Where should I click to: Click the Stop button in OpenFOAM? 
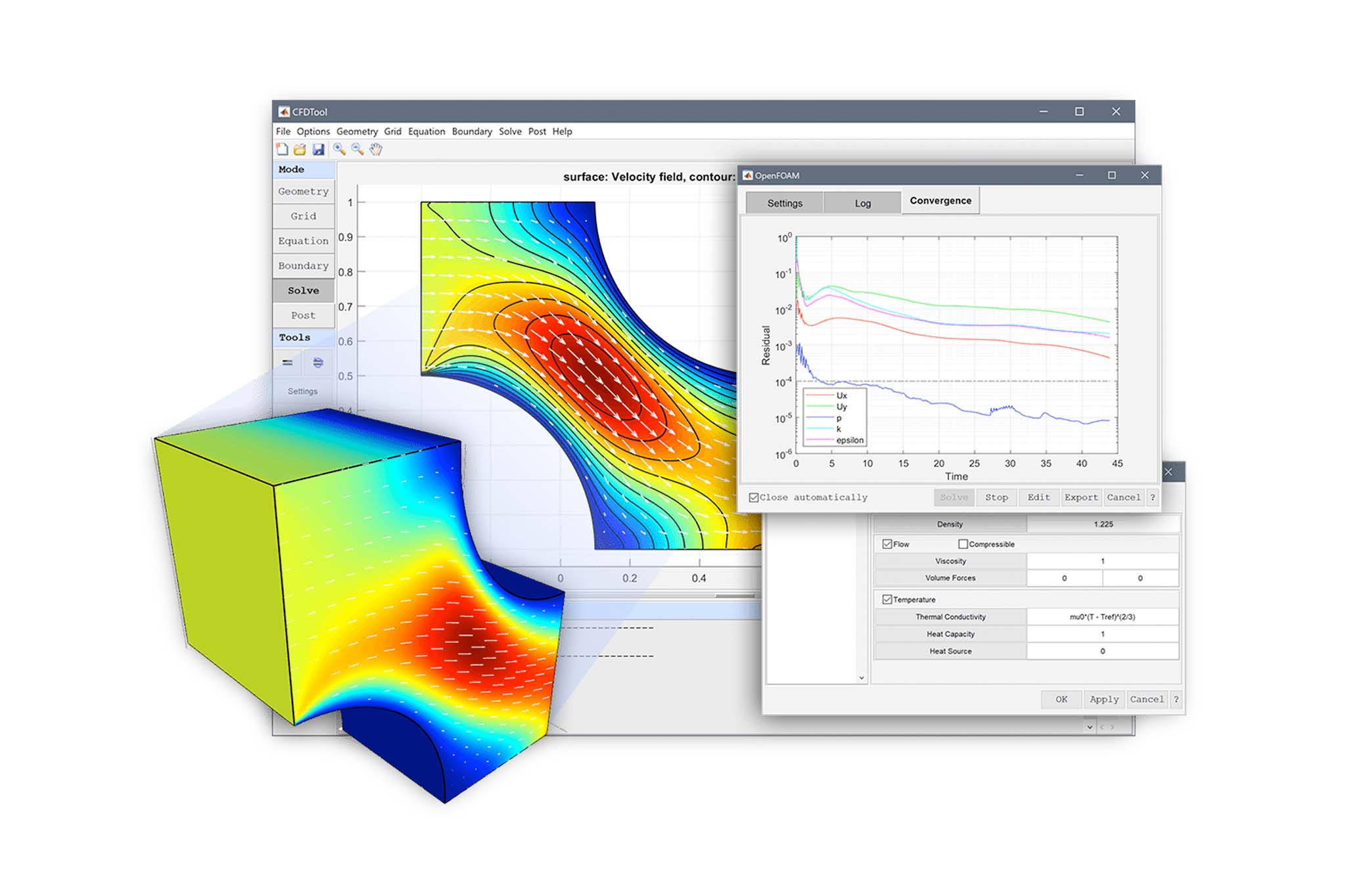(996, 497)
